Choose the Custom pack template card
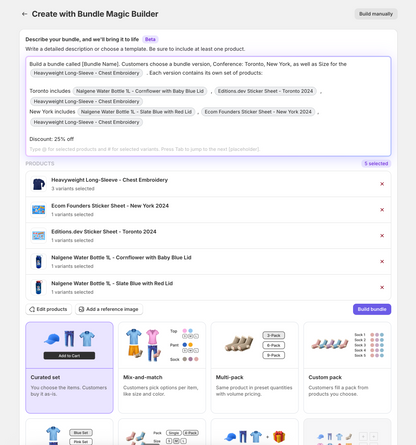 347,367
